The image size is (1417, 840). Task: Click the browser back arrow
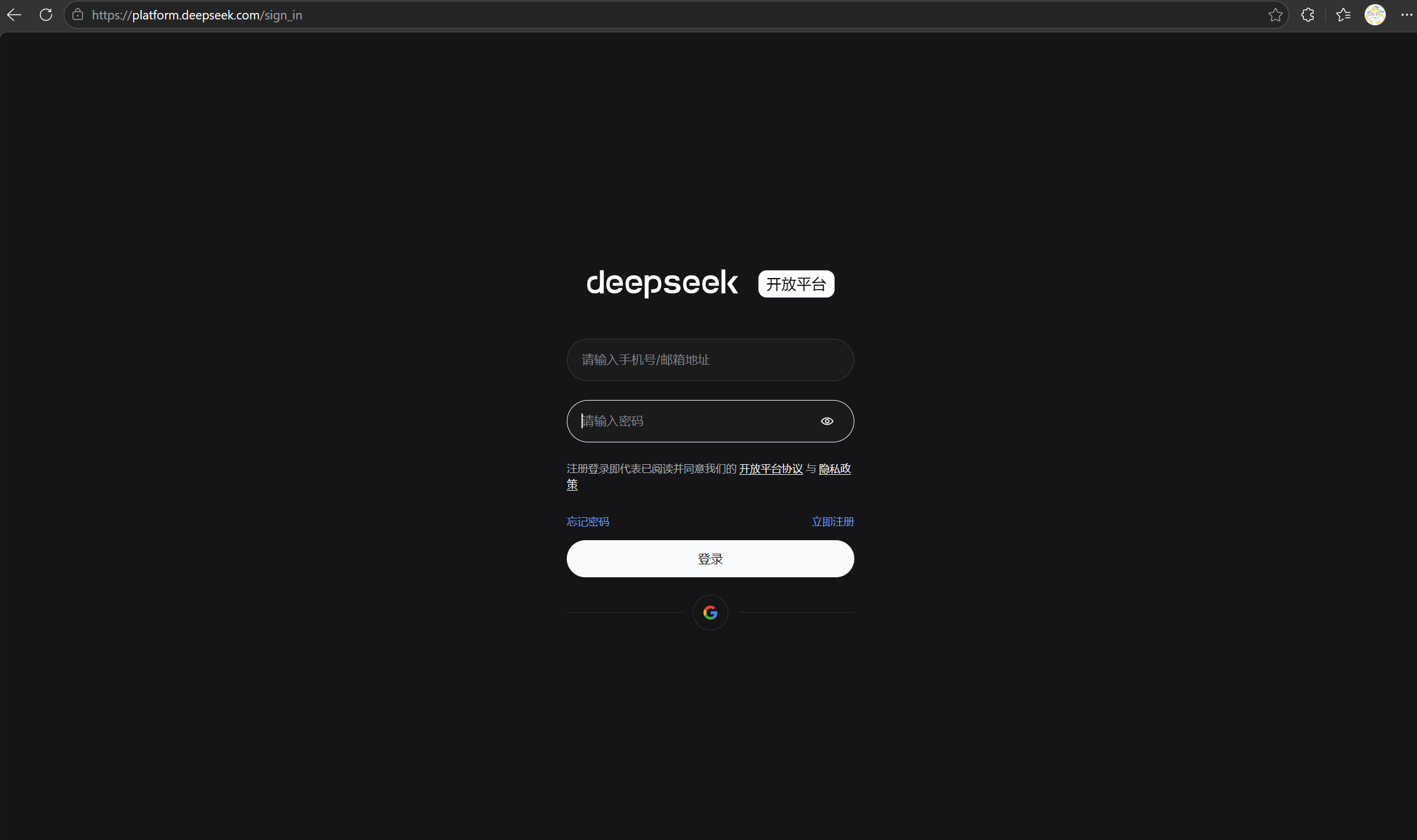[14, 15]
